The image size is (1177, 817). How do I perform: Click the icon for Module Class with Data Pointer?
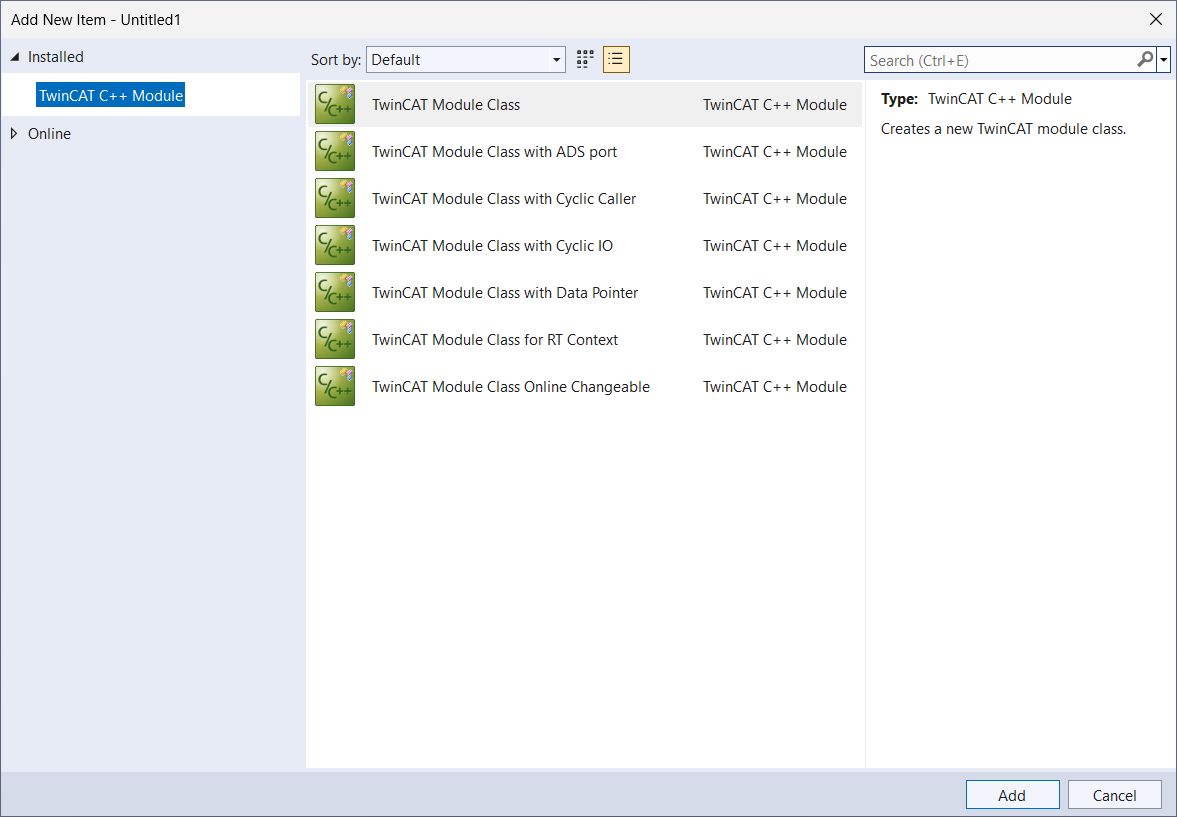tap(335, 292)
